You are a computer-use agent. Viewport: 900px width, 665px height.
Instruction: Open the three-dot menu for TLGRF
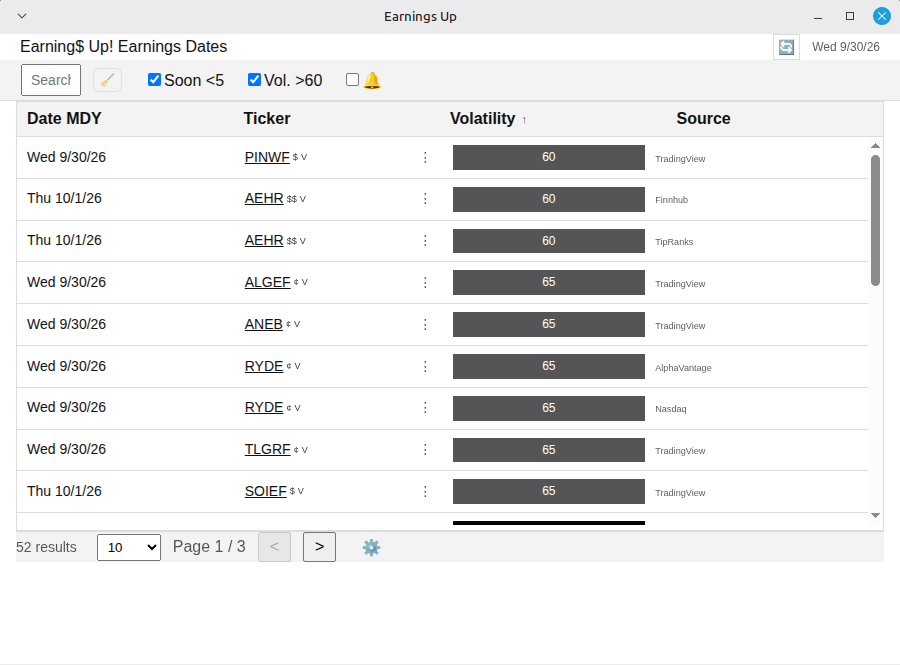[x=425, y=449]
